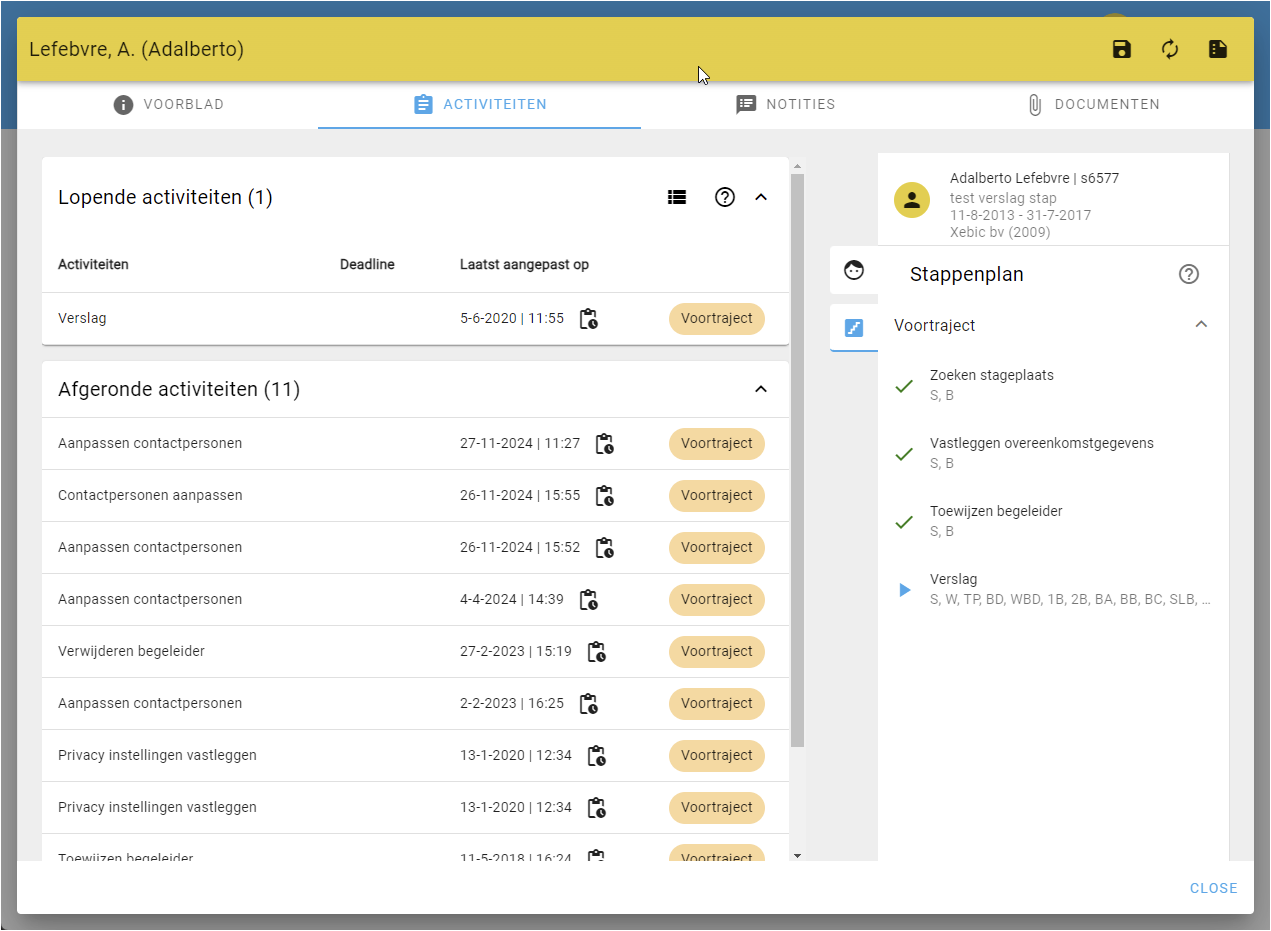Click clipboard clock icon for 4-4-2024 14:39
Screen dimensions: 1271x931
click(589, 599)
